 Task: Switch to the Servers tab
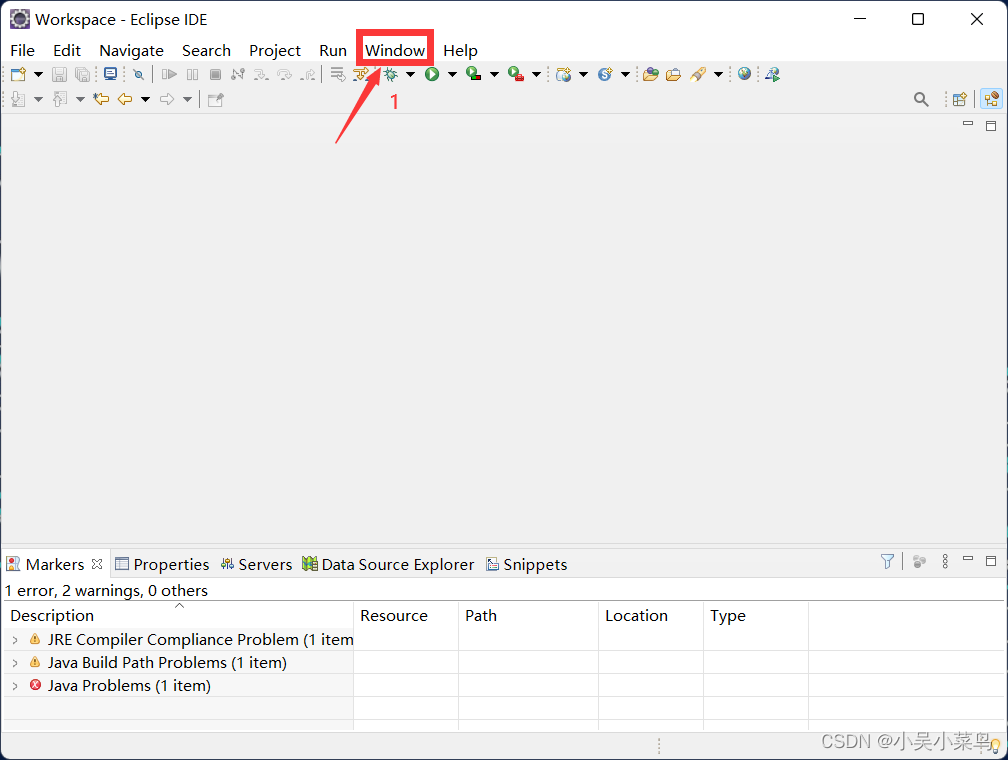coord(256,565)
